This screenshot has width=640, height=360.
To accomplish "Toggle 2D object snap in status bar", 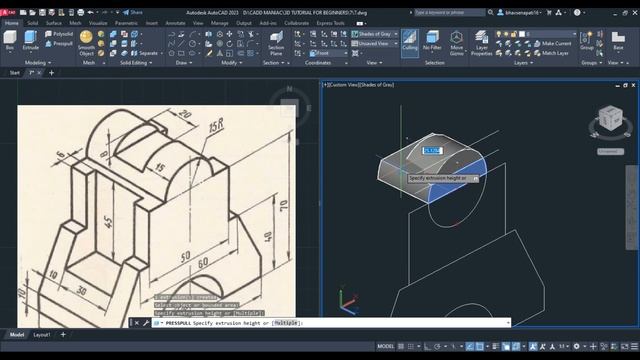I will (x=480, y=347).
